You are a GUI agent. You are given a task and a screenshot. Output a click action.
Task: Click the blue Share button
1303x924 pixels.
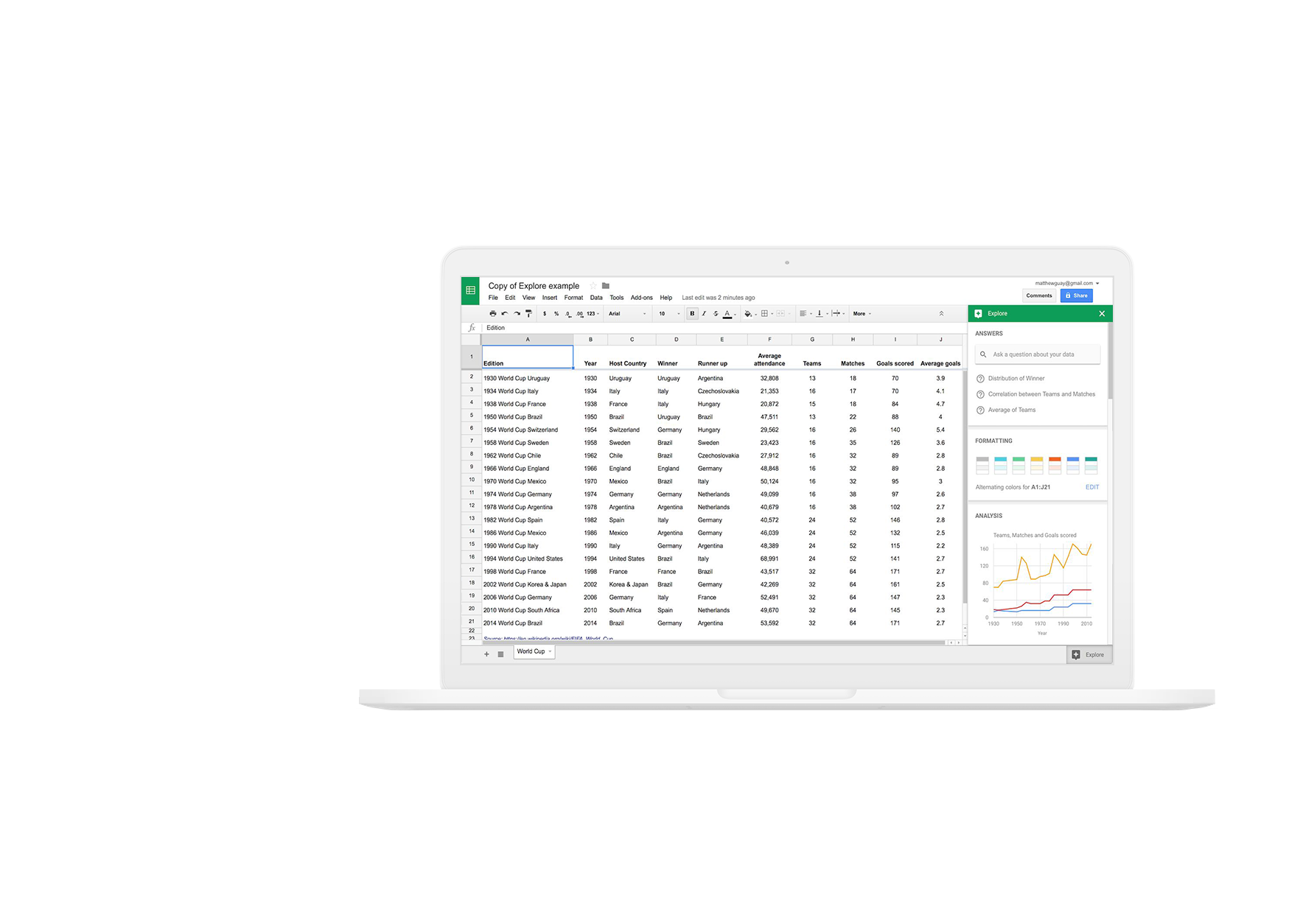(1076, 295)
